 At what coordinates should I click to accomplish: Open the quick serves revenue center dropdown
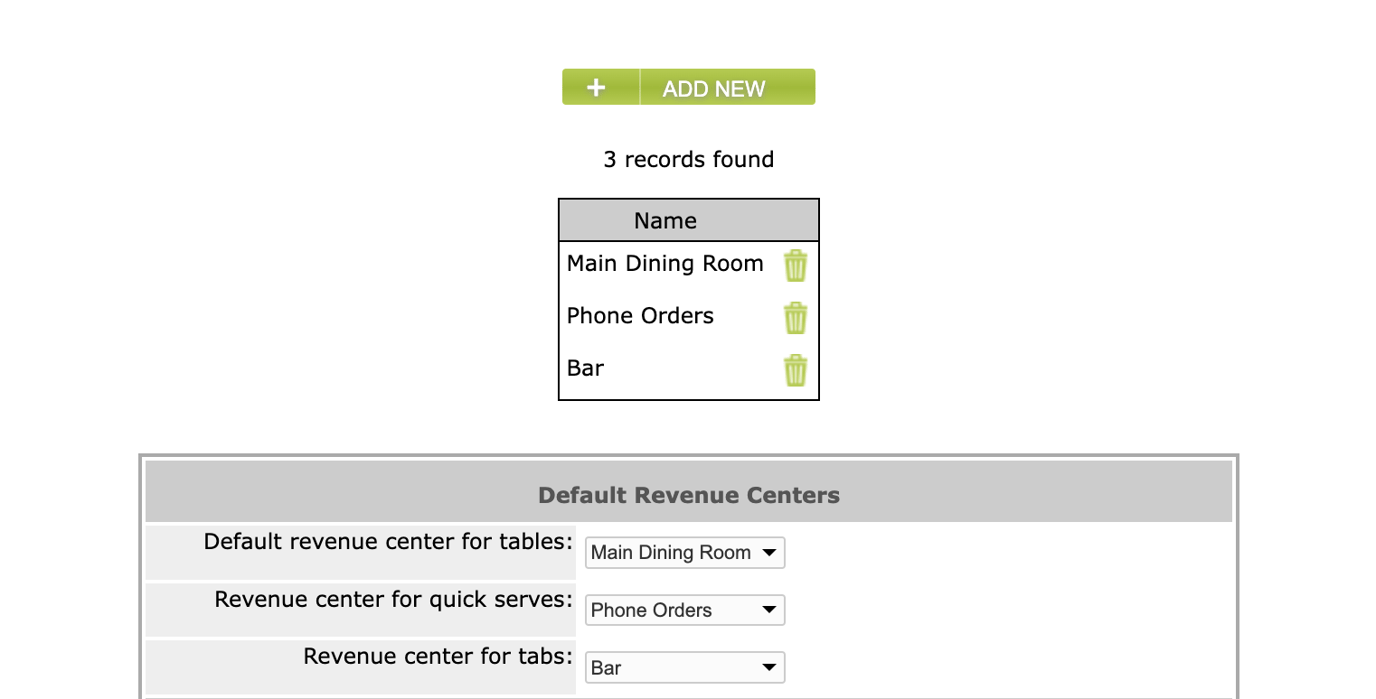coord(685,610)
